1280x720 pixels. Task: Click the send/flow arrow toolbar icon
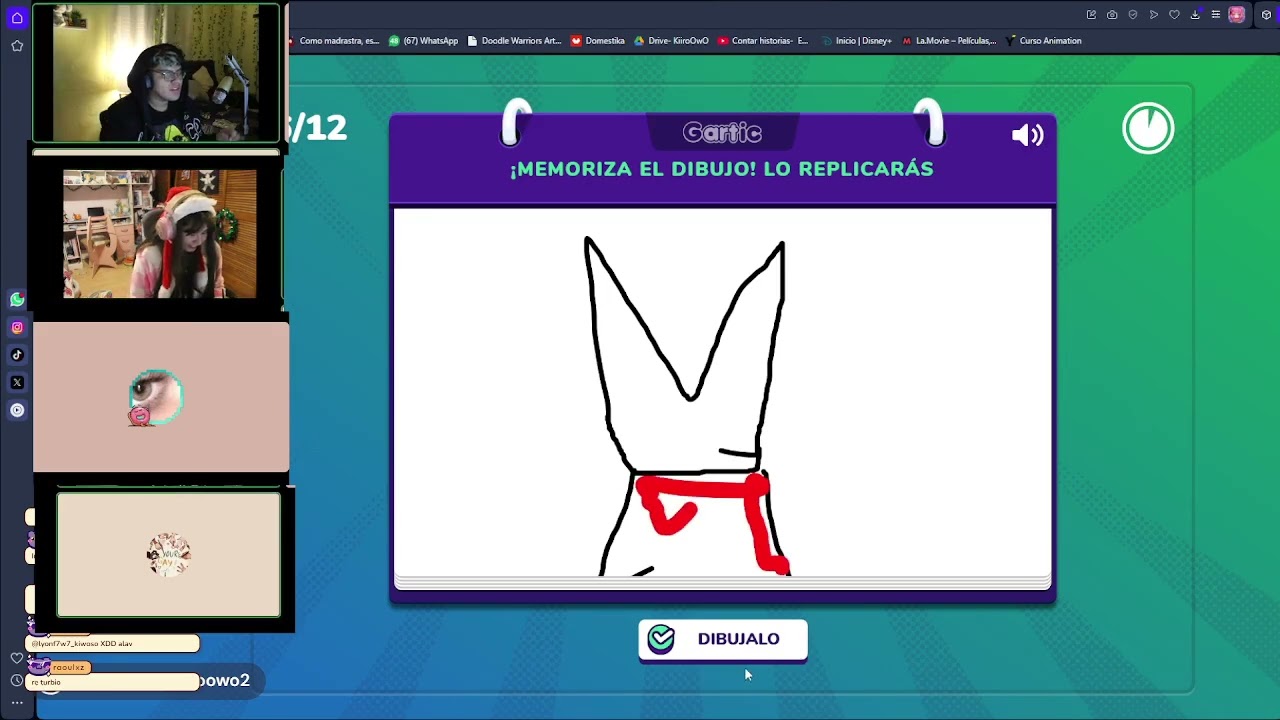click(1154, 15)
